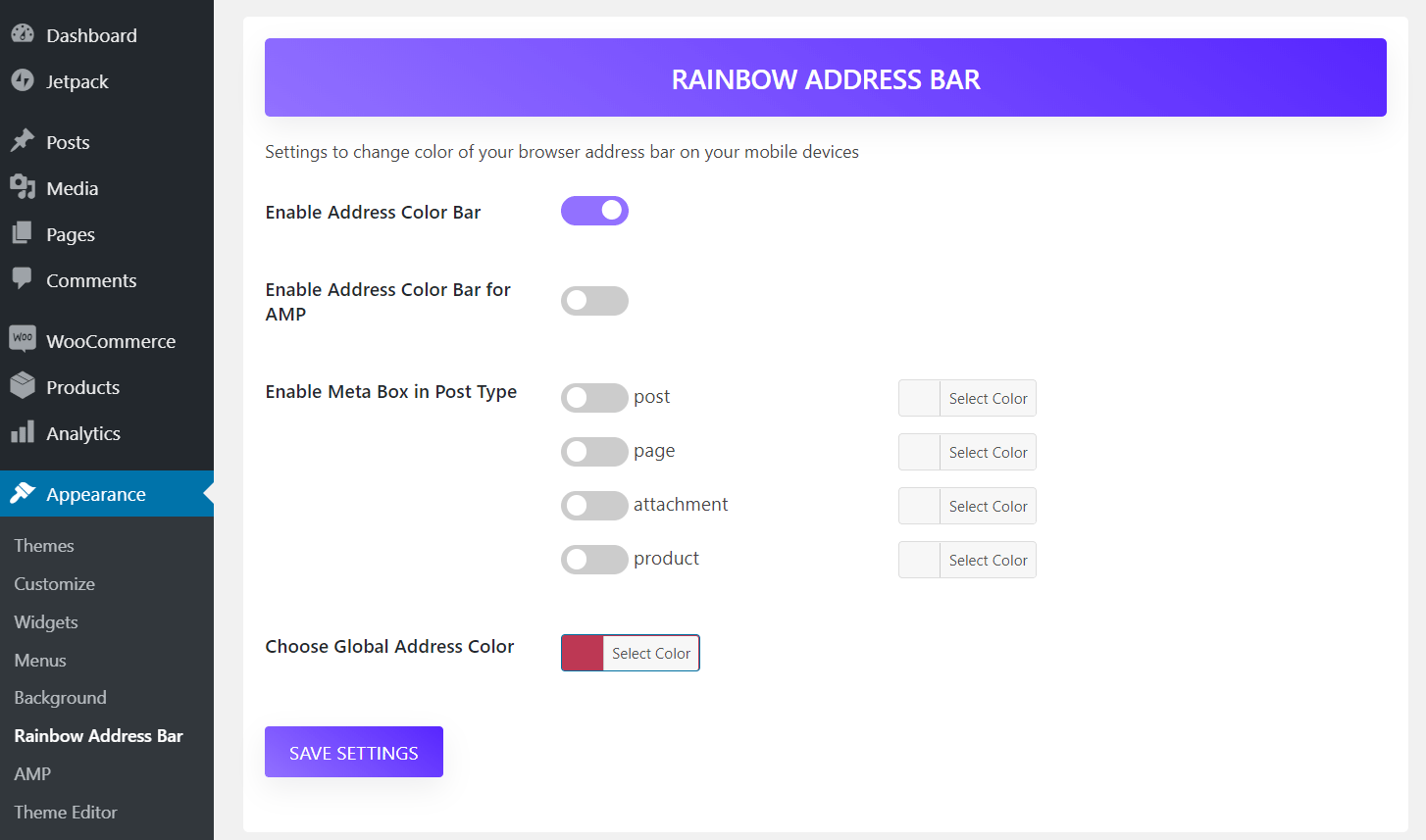The image size is (1426, 840).
Task: Go to the Theme Editor submenu item
Action: pos(66,812)
